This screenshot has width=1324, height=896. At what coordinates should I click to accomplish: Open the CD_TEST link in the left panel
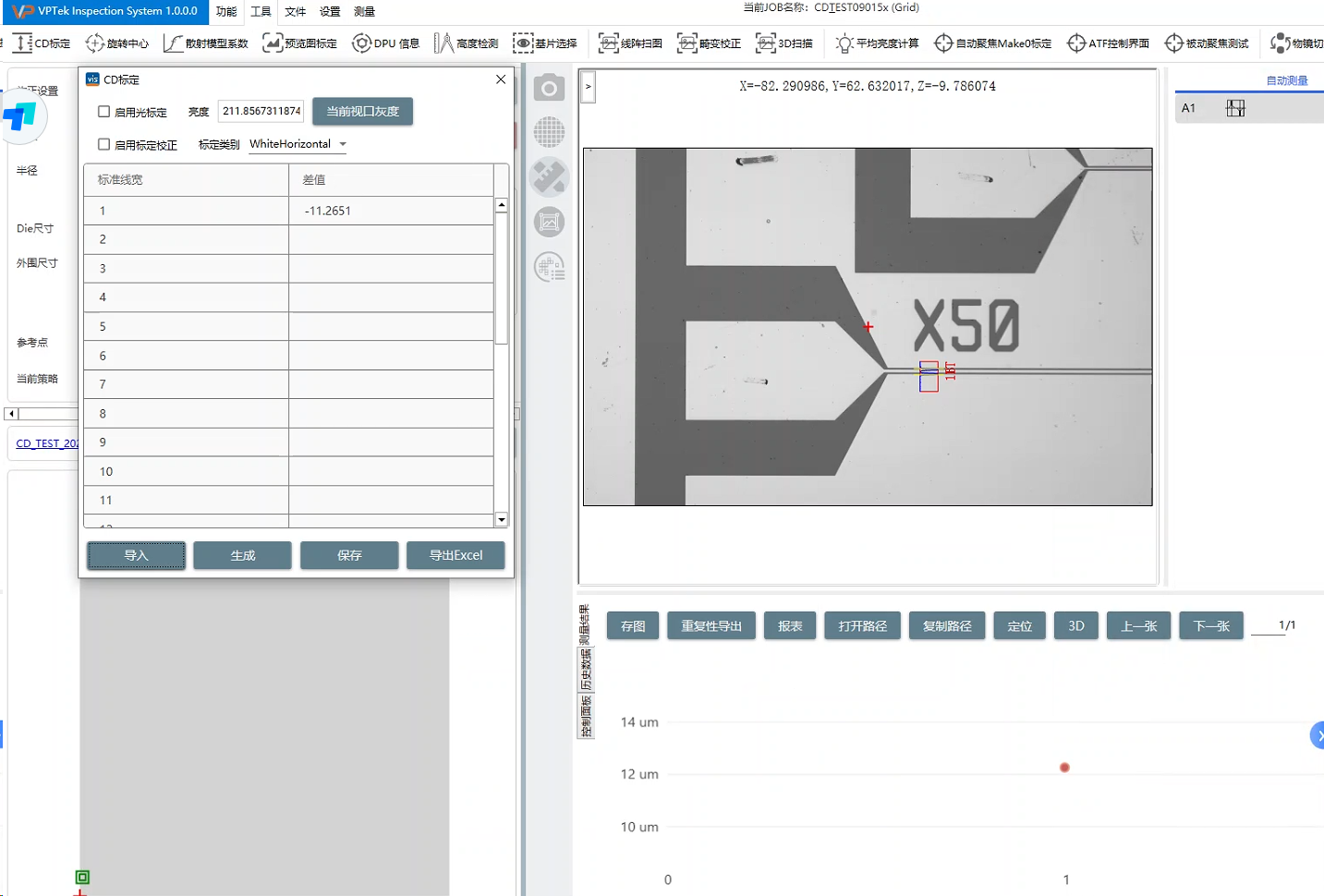[47, 443]
